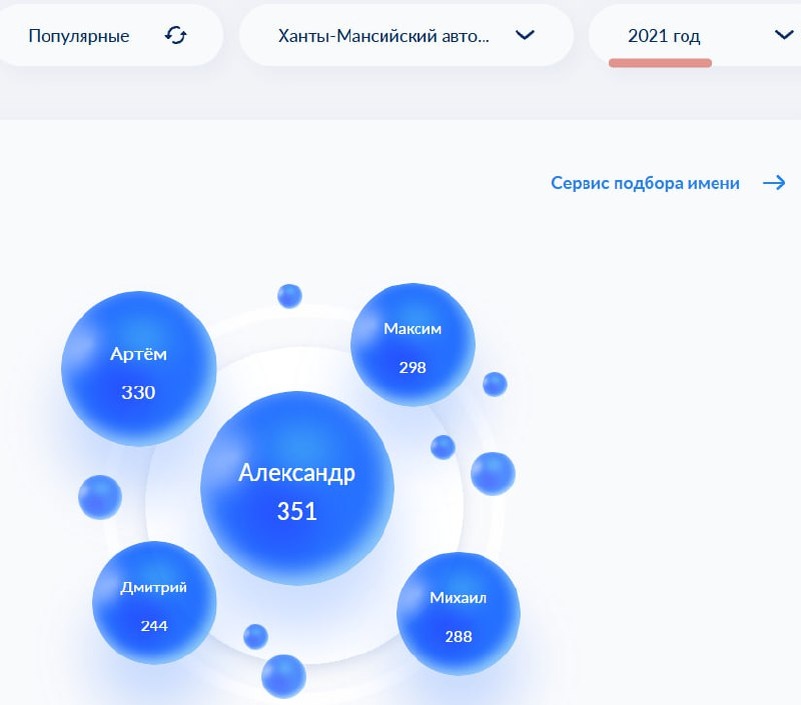The image size is (801, 705).
Task: Click arrow icon beside Сервис подбора имени
Action: tap(774, 182)
